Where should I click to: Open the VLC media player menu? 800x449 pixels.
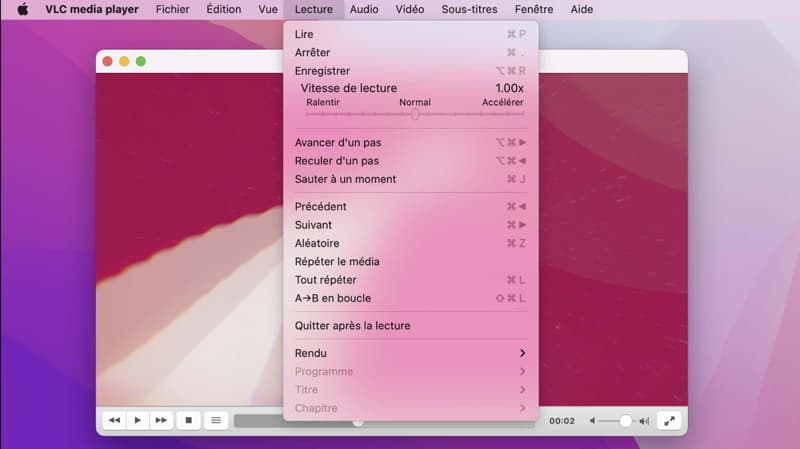[x=92, y=9]
